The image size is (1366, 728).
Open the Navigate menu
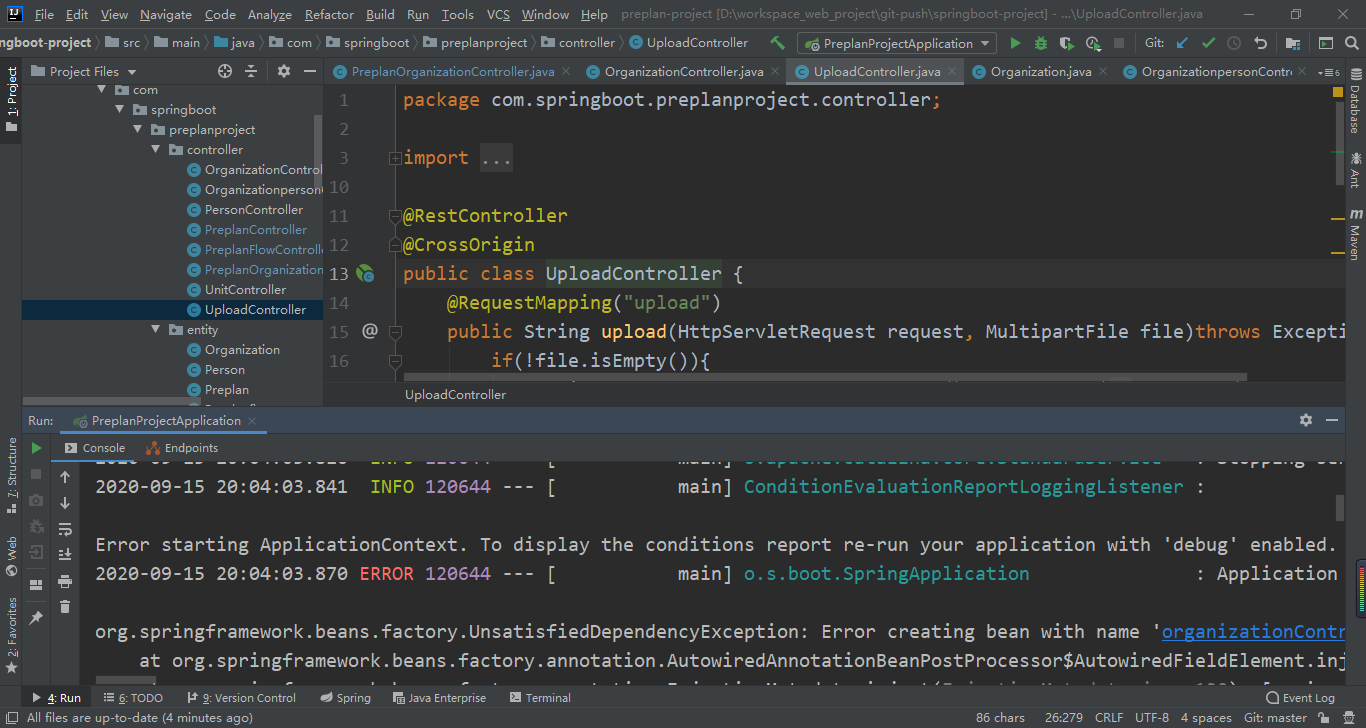tap(166, 14)
